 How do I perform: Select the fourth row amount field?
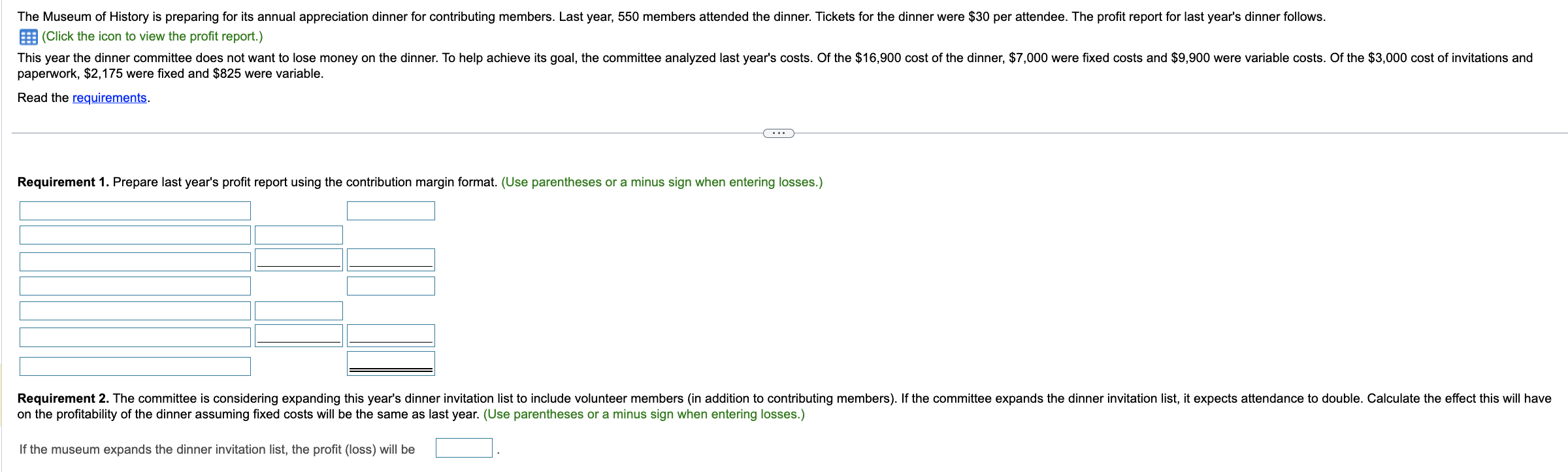coord(390,286)
